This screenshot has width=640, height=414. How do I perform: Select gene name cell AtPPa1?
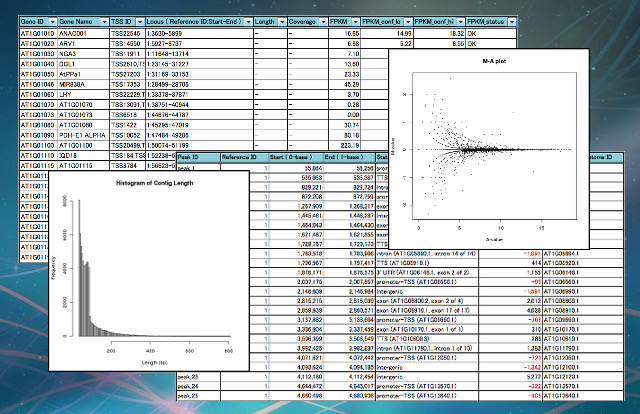[83, 74]
